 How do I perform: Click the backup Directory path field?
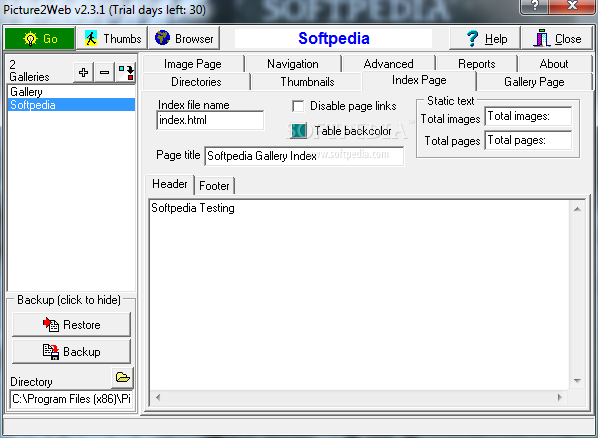coord(71,399)
